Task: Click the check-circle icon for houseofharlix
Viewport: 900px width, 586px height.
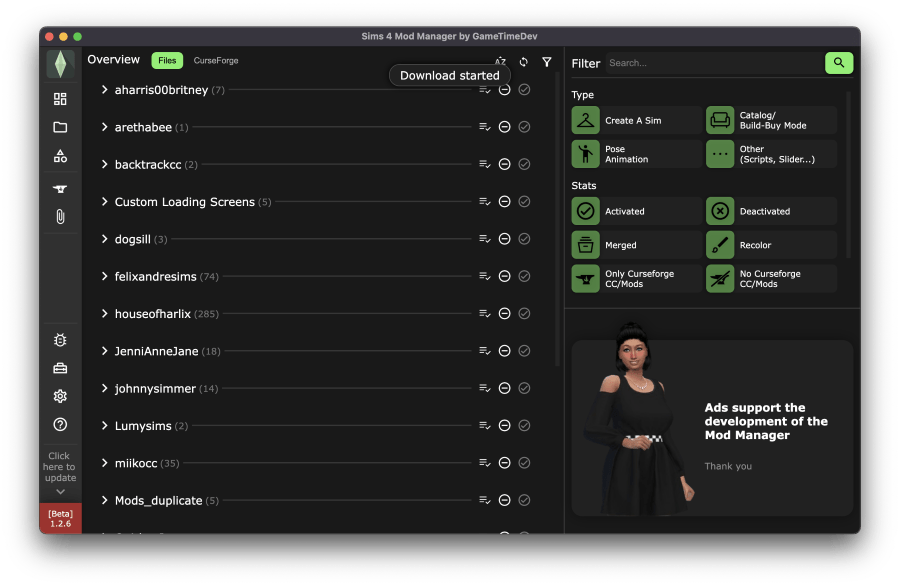Action: click(524, 313)
